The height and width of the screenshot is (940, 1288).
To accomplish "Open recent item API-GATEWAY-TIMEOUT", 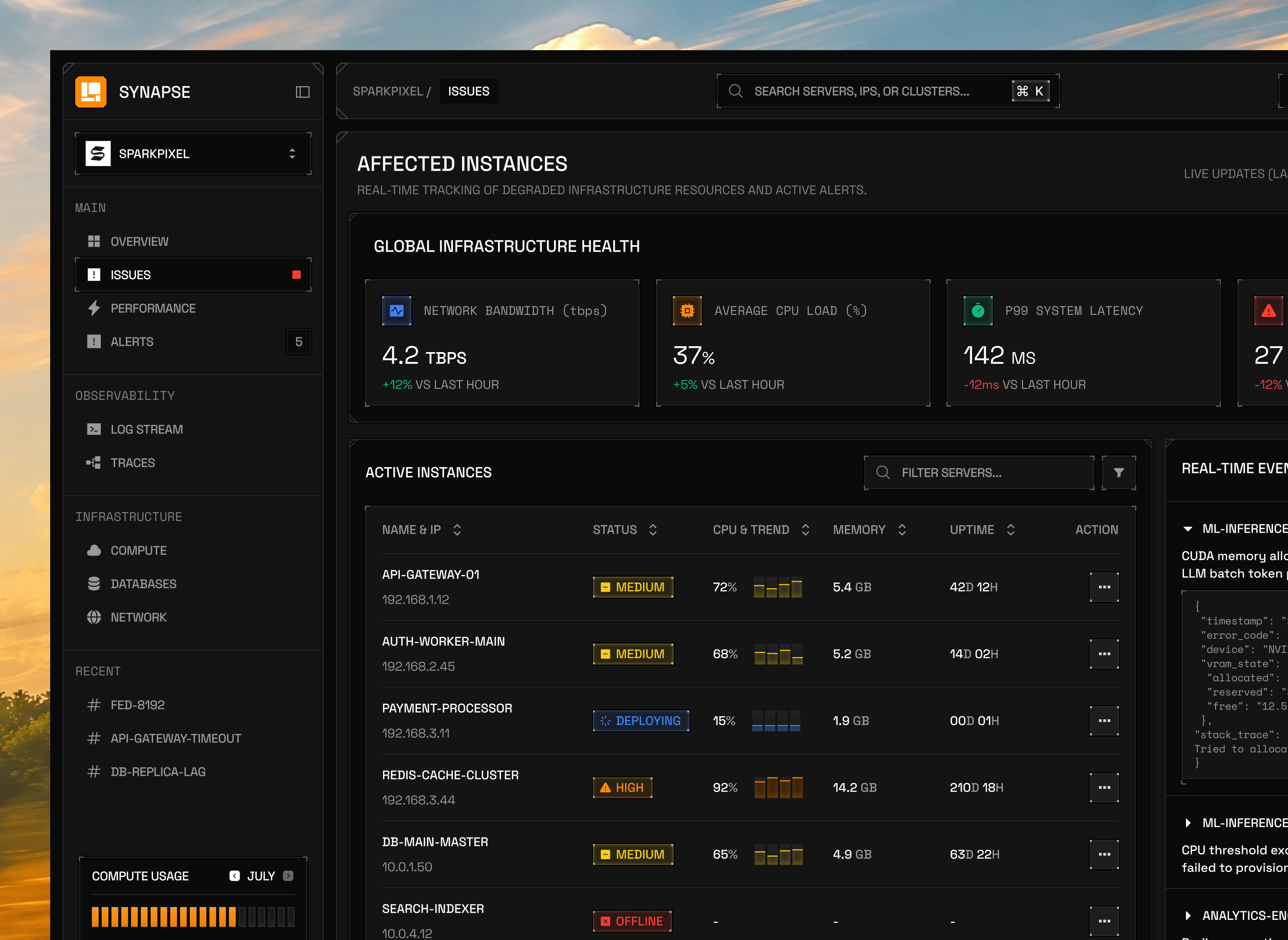I will click(x=193, y=738).
